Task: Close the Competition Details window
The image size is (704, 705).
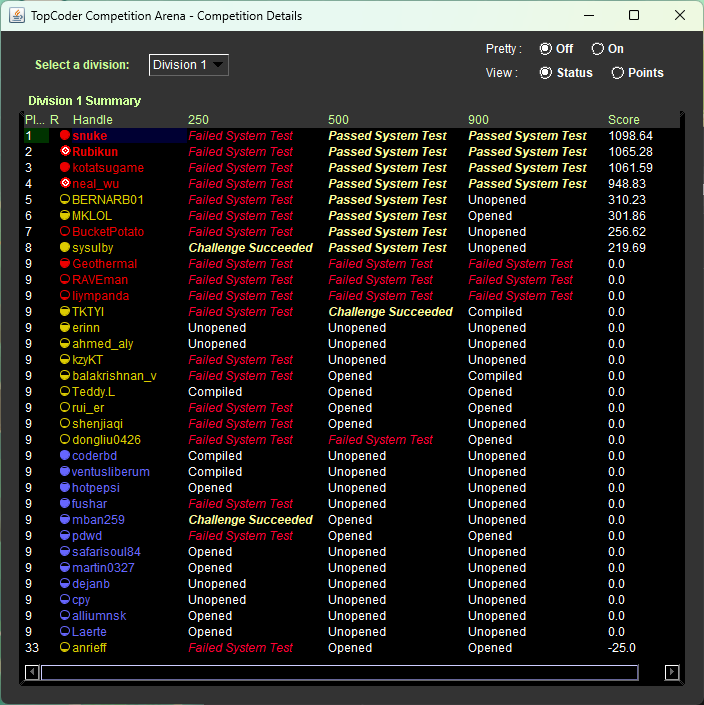Action: 680,15
